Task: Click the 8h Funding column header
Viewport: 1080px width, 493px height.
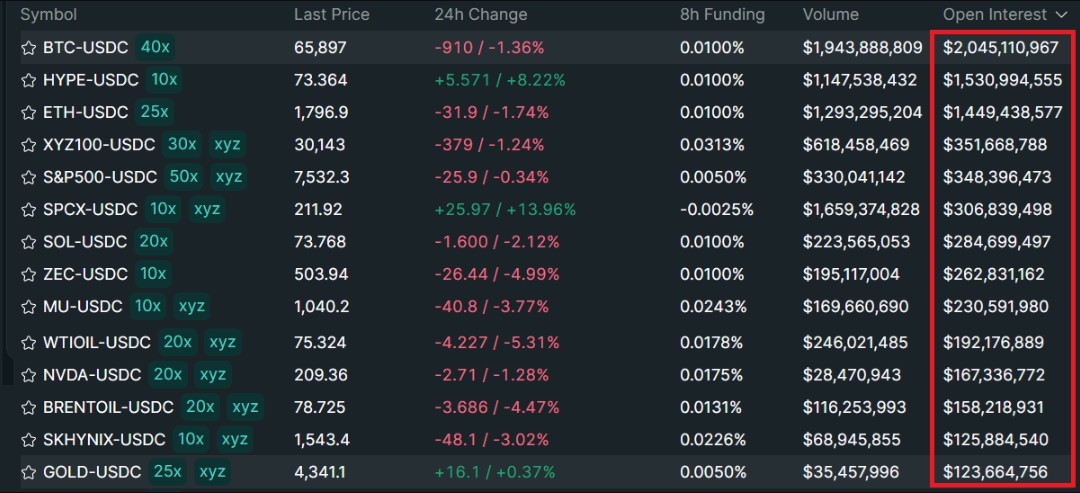Action: pos(722,14)
